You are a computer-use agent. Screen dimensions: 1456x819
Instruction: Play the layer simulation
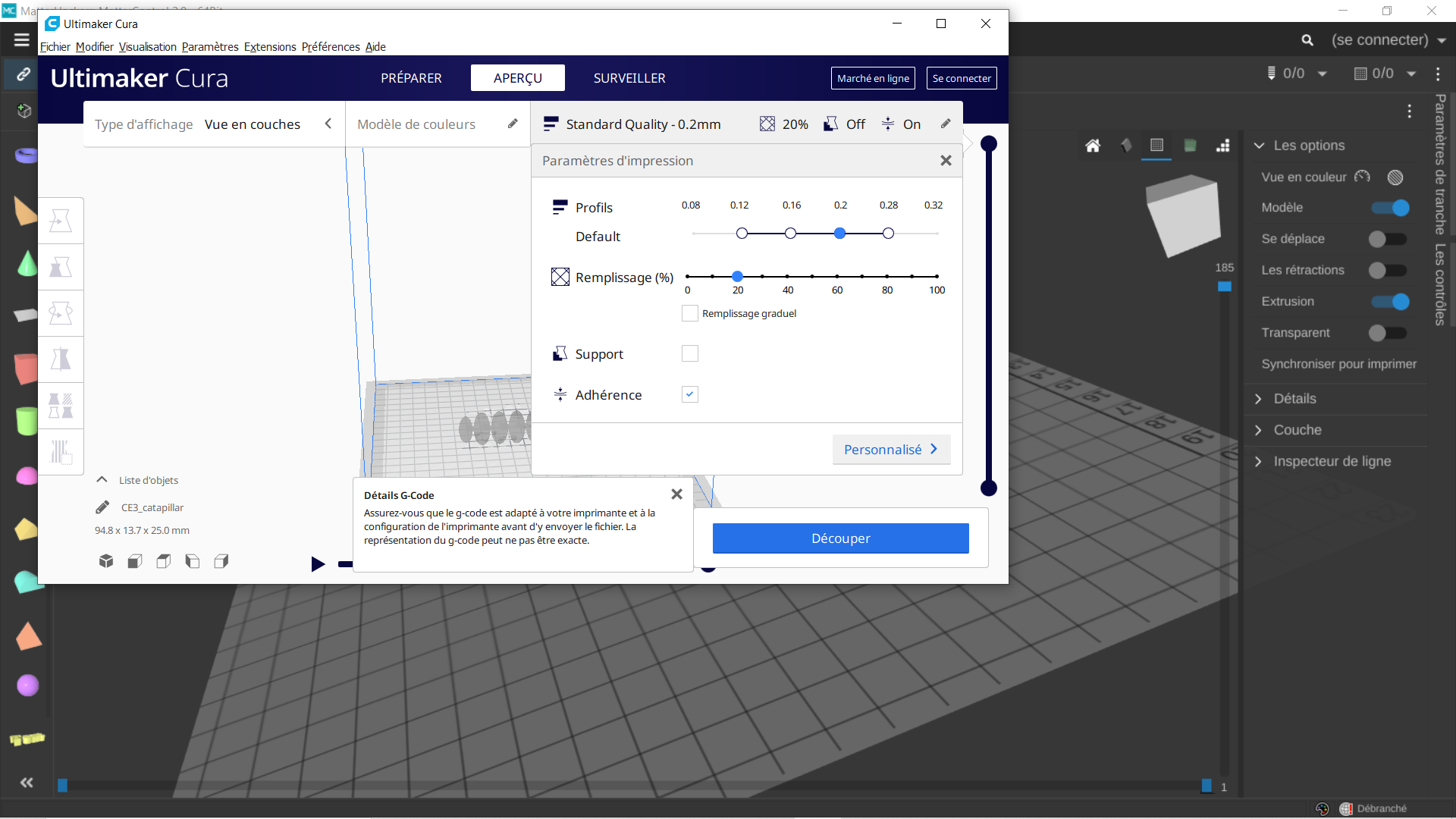(318, 563)
